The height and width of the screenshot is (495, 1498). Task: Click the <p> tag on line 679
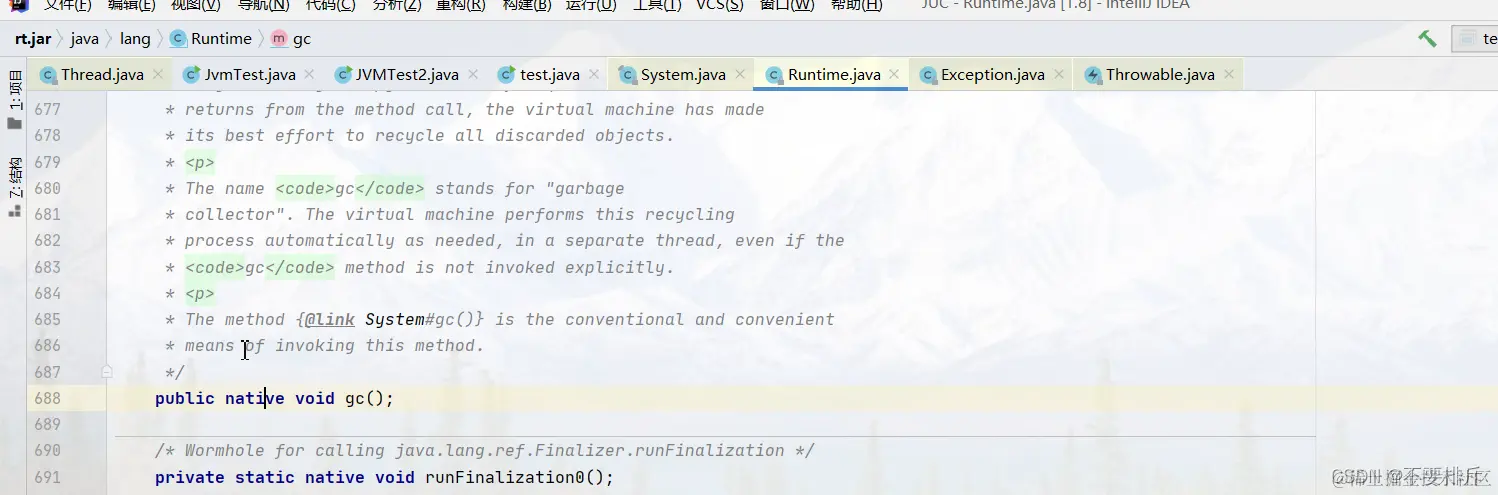200,162
